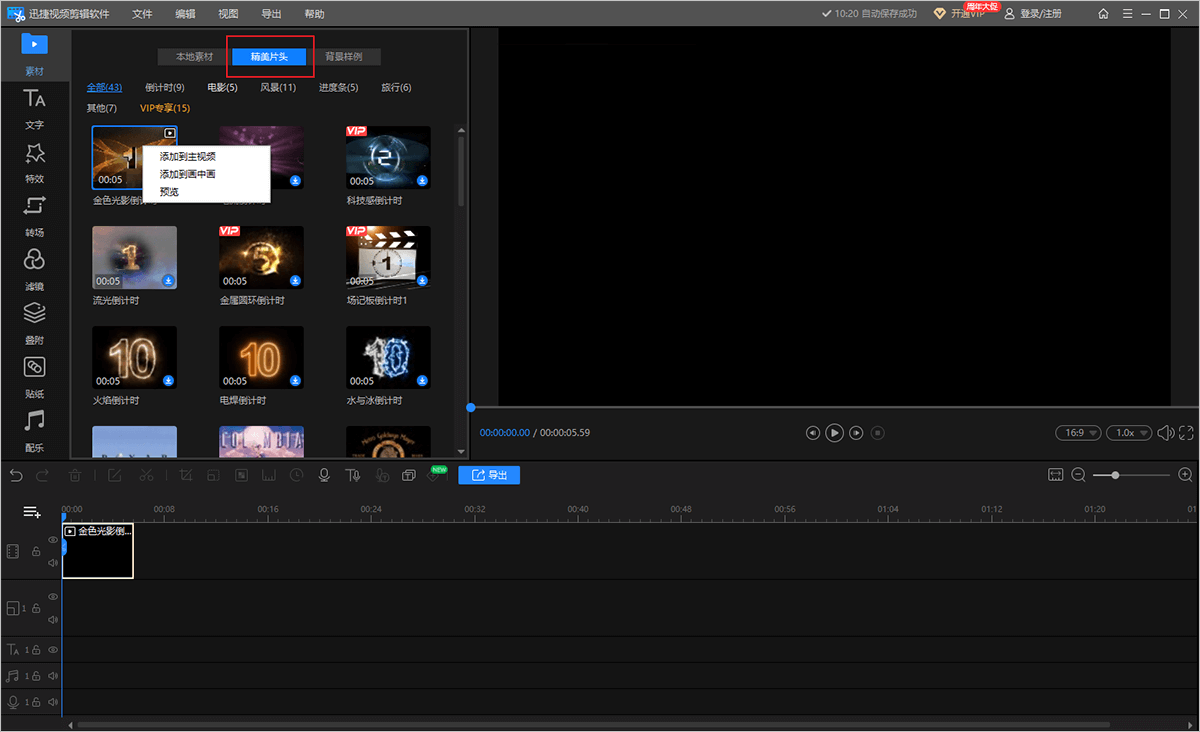1200x732 pixels.
Task: Click the add track icon above timeline
Action: coord(32,512)
